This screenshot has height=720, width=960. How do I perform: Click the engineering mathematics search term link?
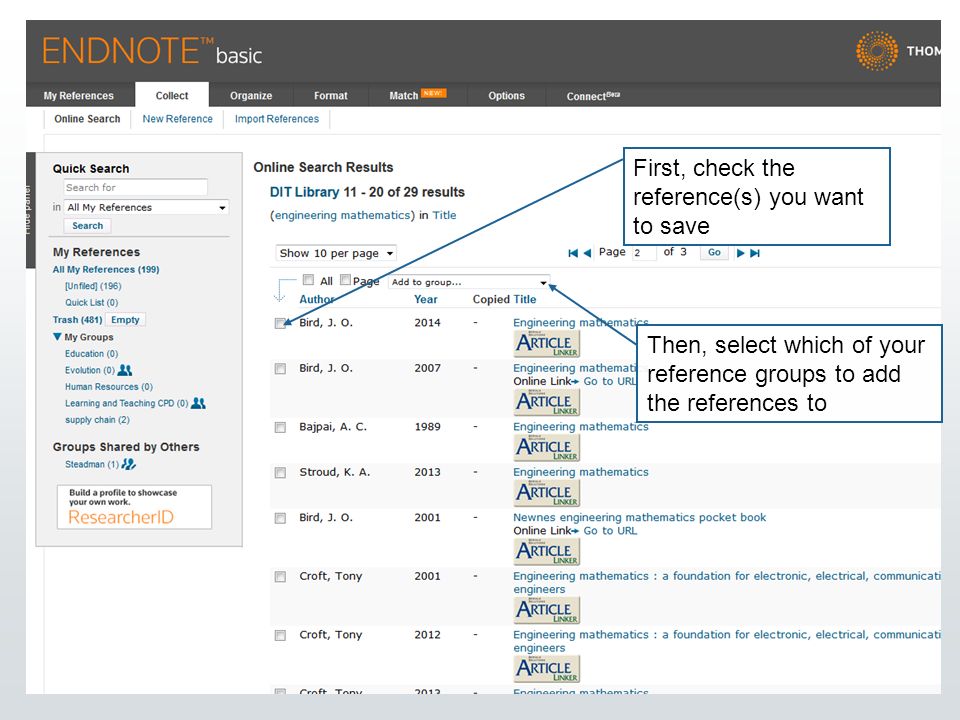coord(343,216)
